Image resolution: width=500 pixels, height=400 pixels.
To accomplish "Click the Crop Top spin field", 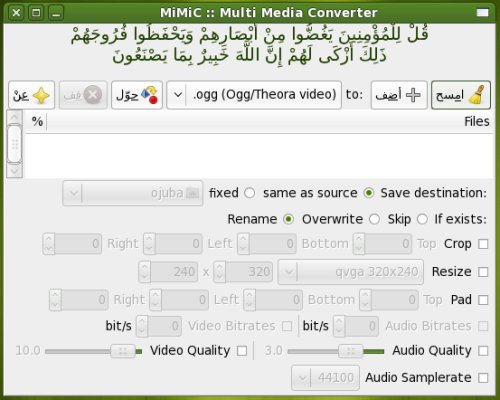I will [x=383, y=244].
